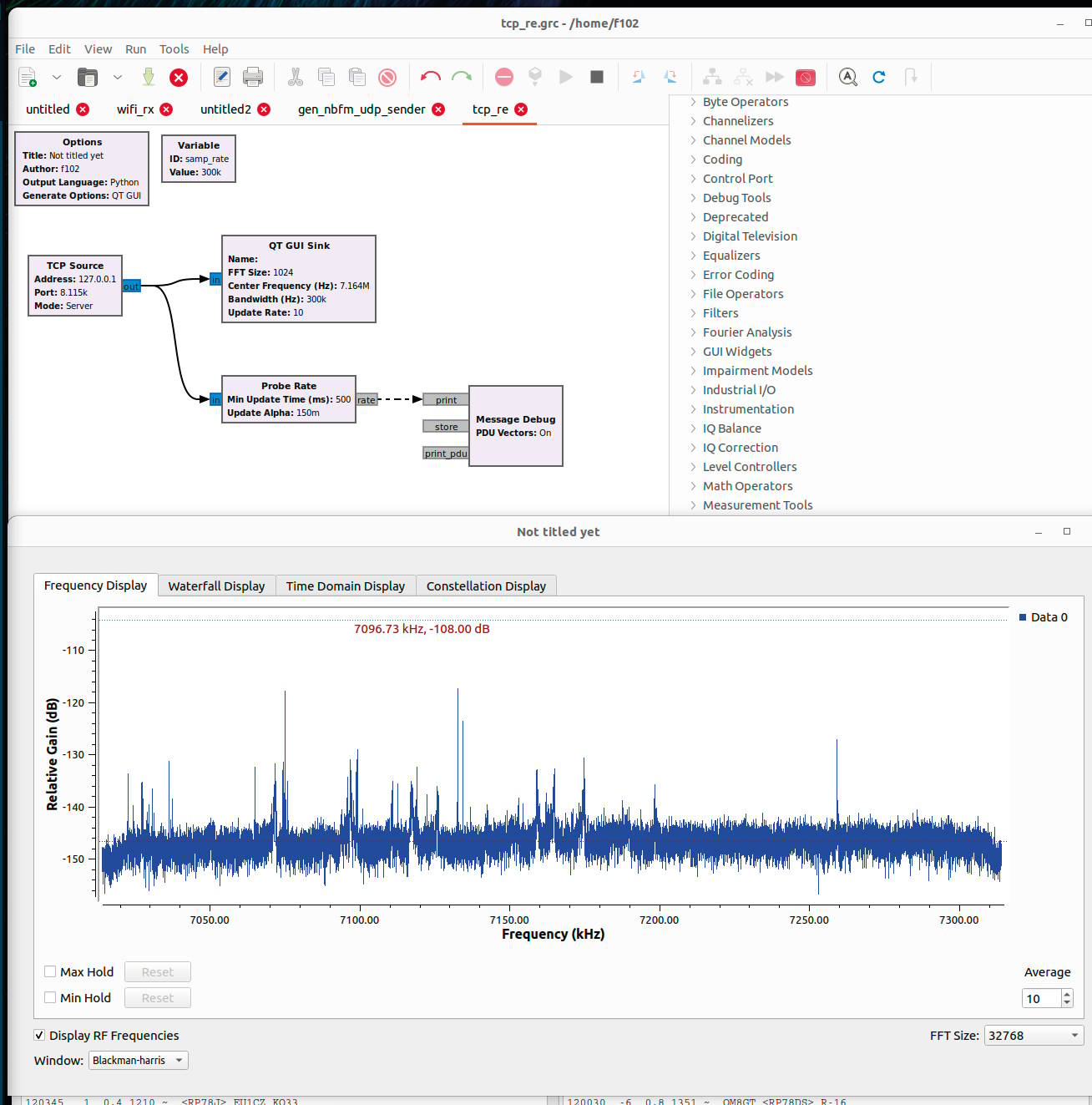Click the reload blocks icon
1092x1105 pixels.
click(878, 78)
